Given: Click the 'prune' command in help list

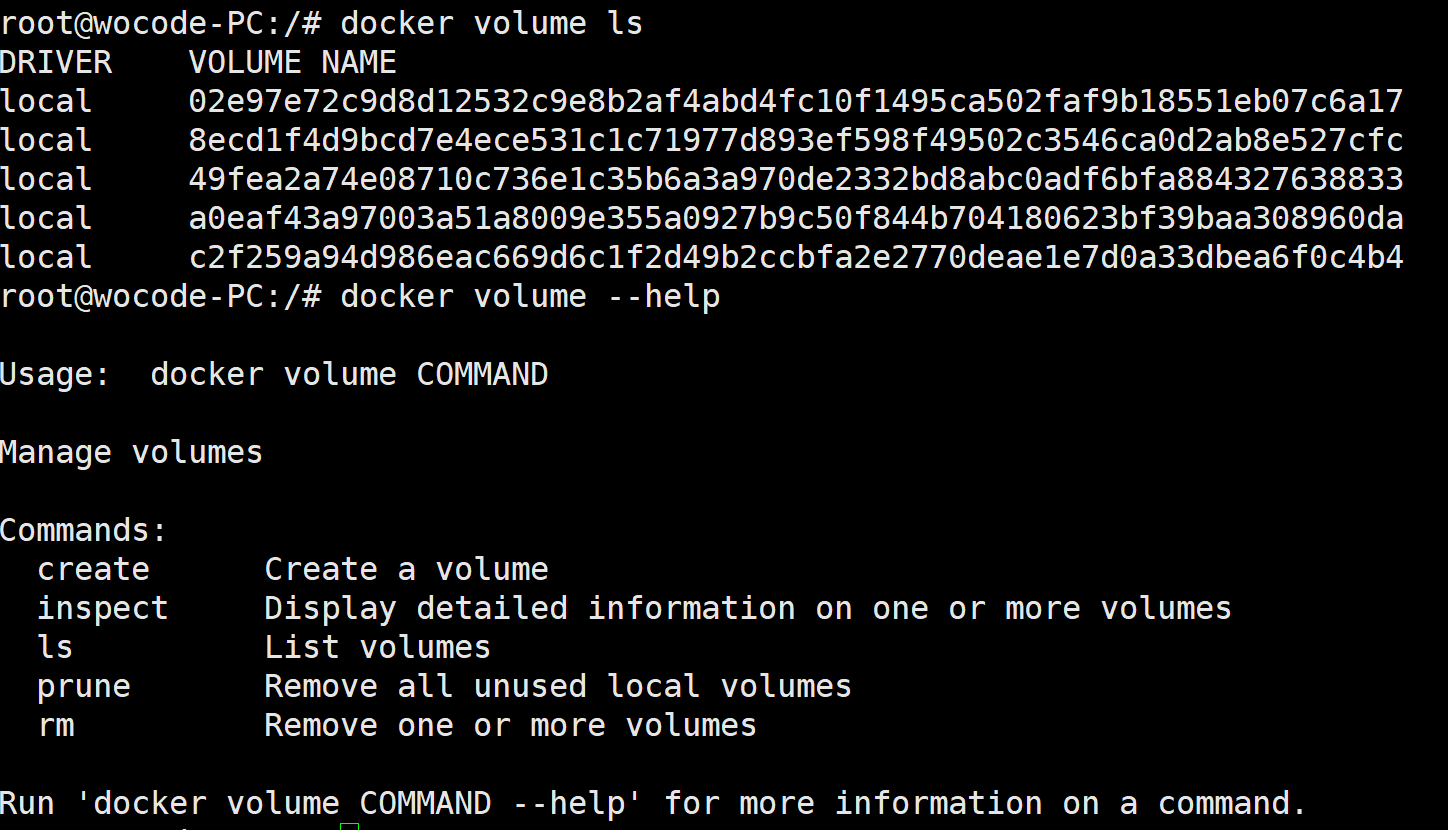Looking at the screenshot, I should pyautogui.click(x=84, y=686).
